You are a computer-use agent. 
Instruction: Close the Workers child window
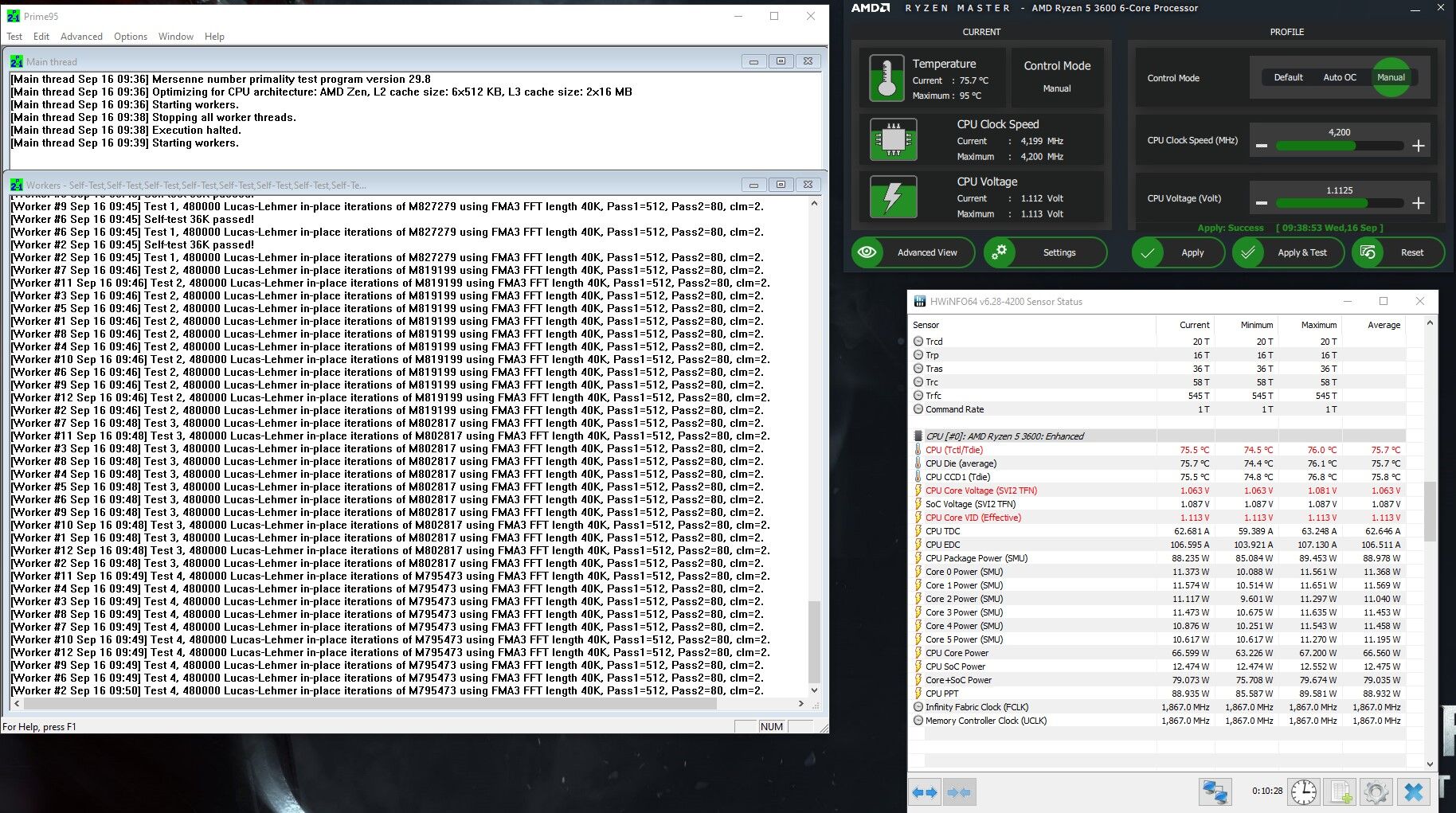tap(808, 185)
